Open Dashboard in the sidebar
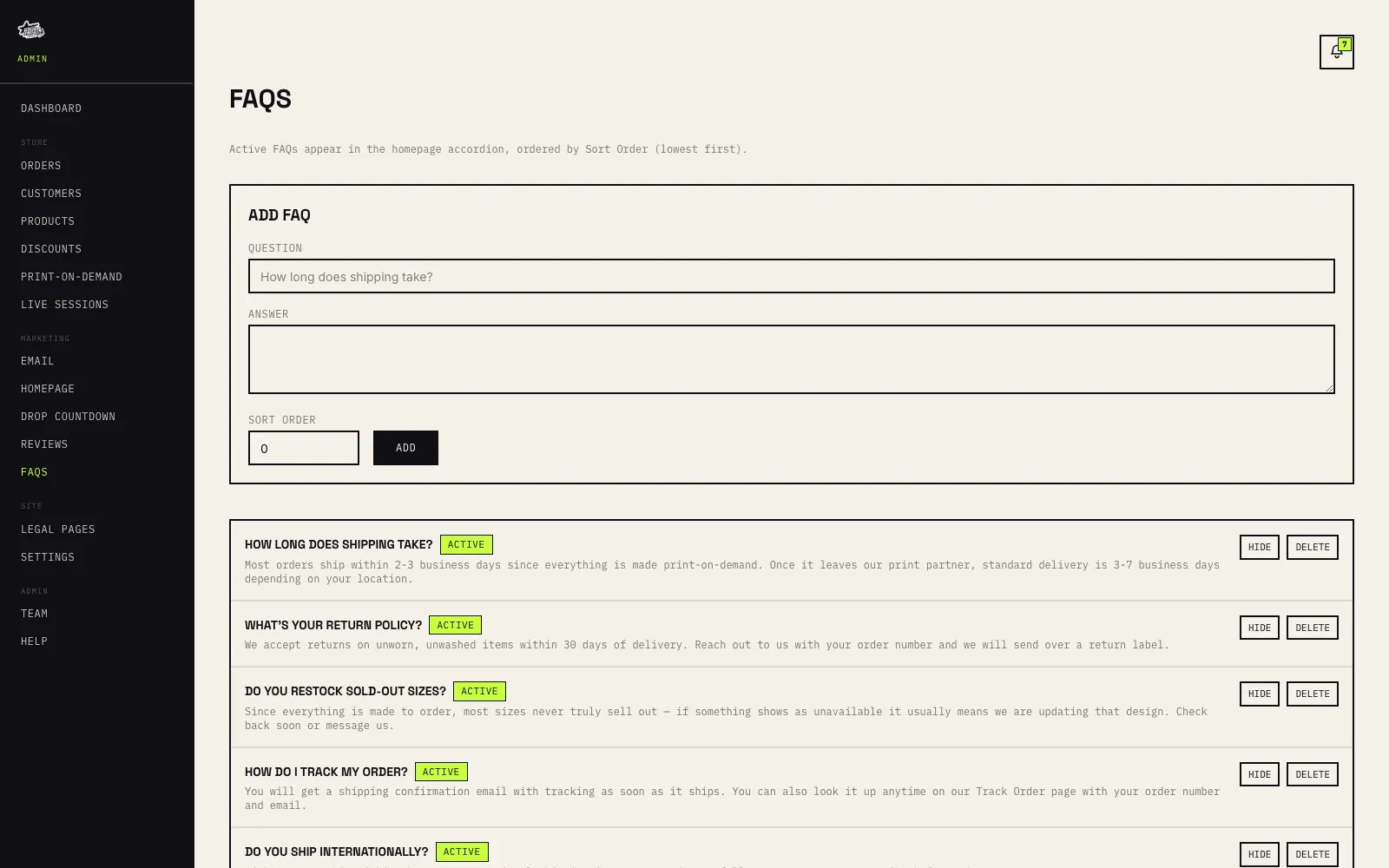Image resolution: width=1389 pixels, height=868 pixels. 51,108
